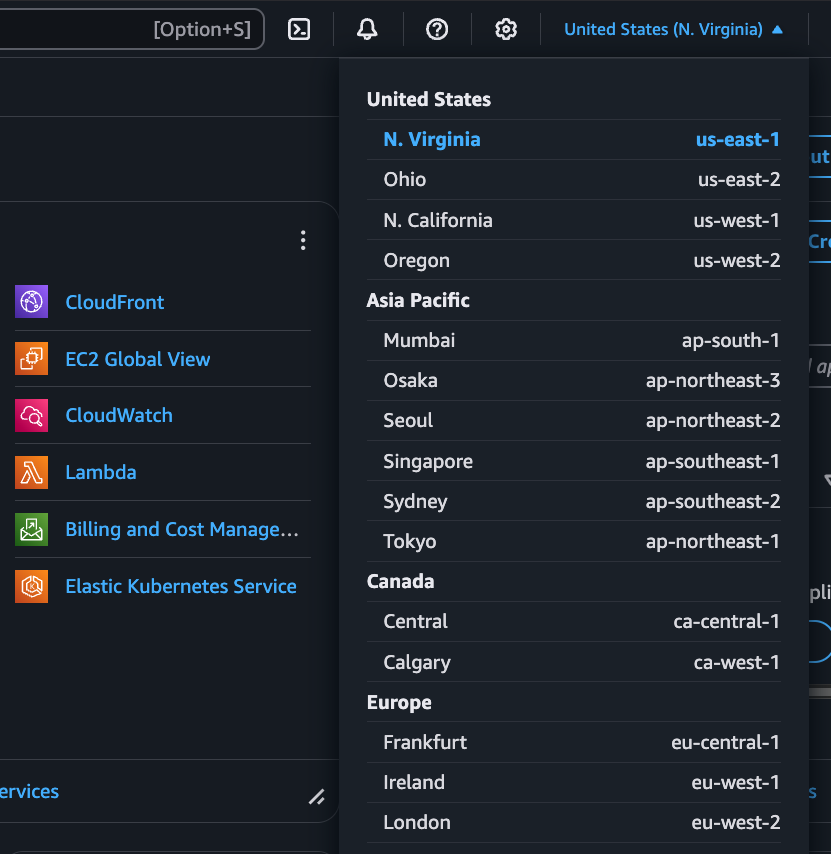This screenshot has height=854, width=831.
Task: Select the Calgary ca-west-1 region
Action: (574, 662)
